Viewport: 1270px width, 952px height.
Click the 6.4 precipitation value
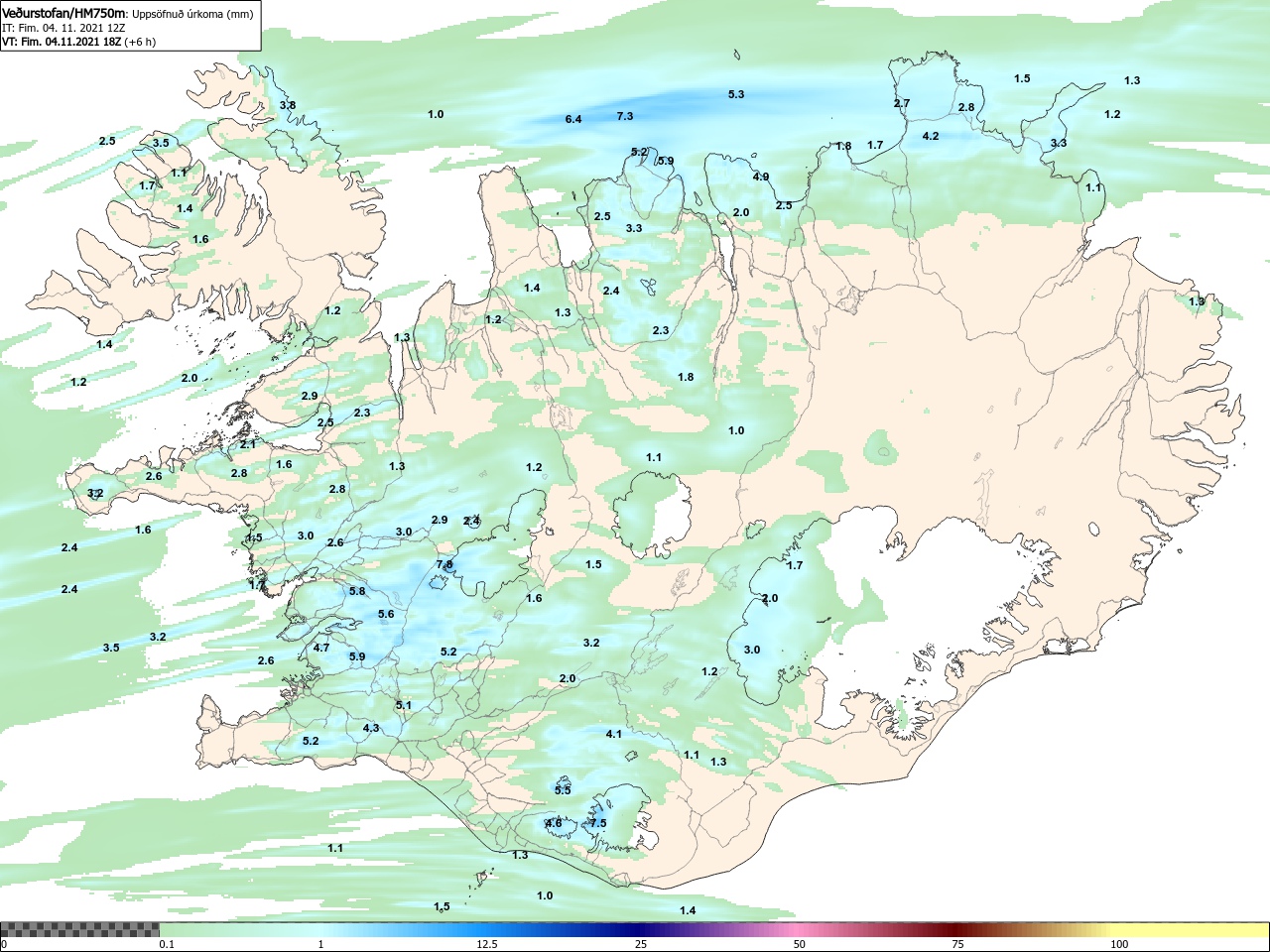pos(573,119)
